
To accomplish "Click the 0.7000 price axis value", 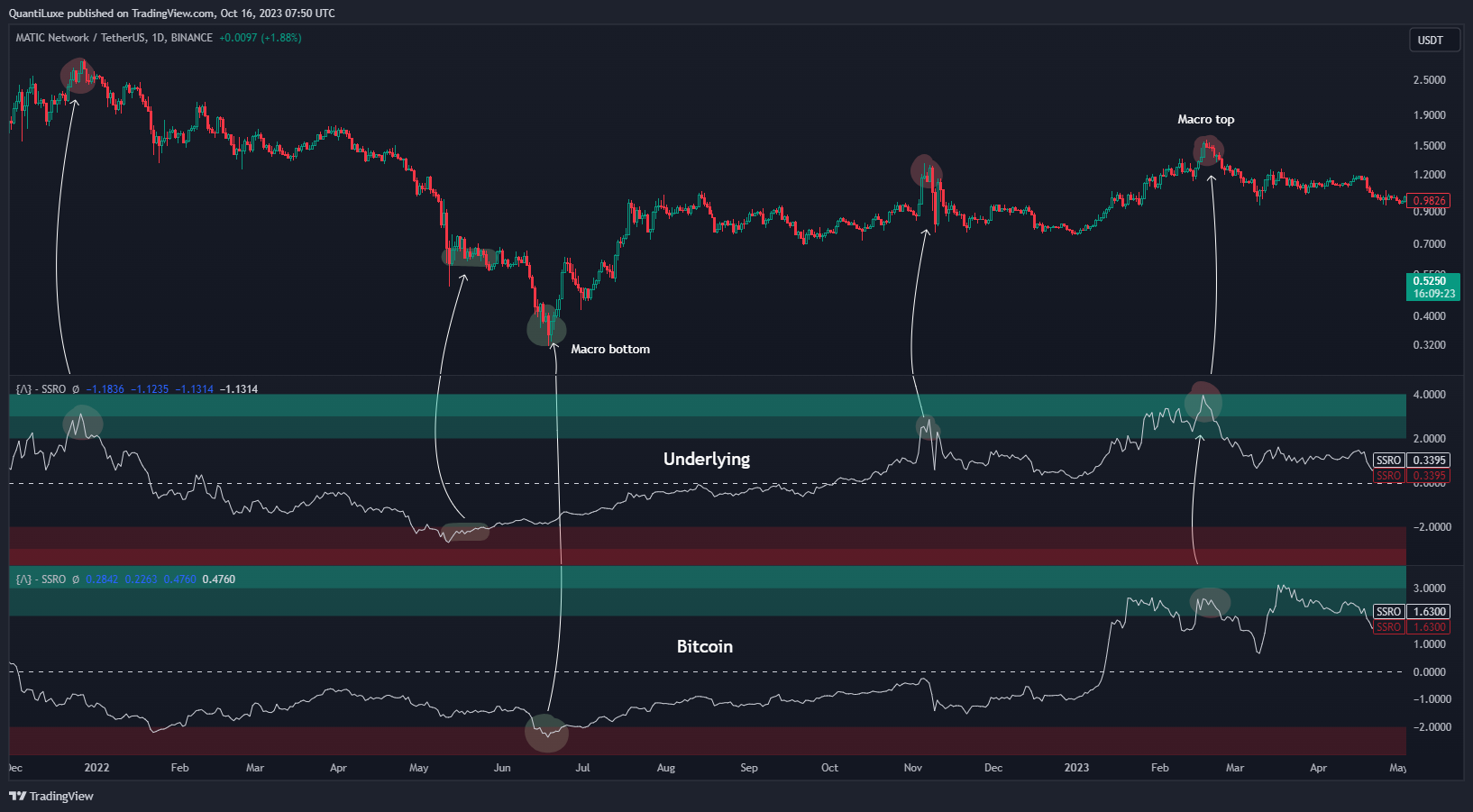I will (x=1429, y=244).
